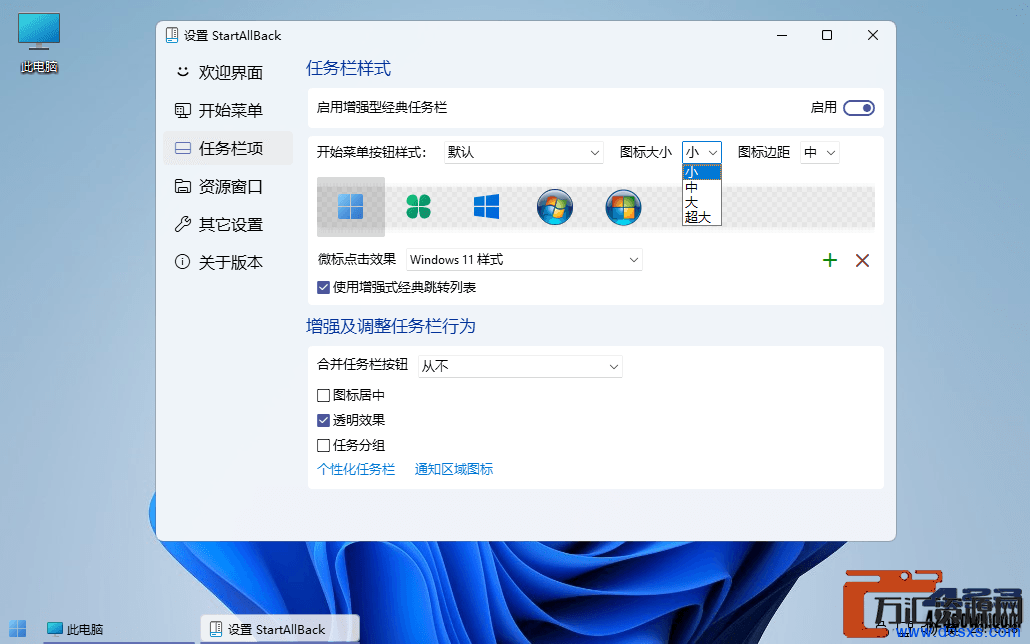
Task: Click the 任务栏样式 section heading
Action: (349, 68)
